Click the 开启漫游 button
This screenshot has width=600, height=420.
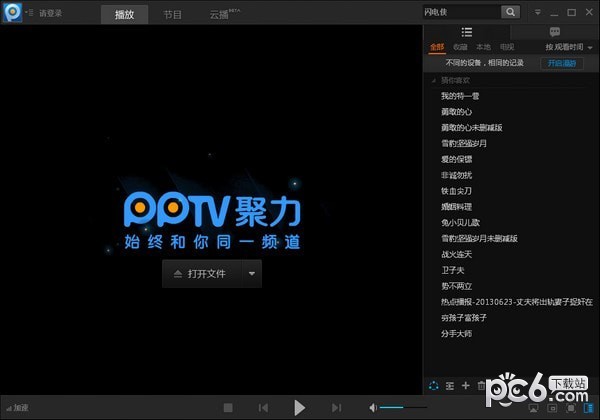[562, 63]
